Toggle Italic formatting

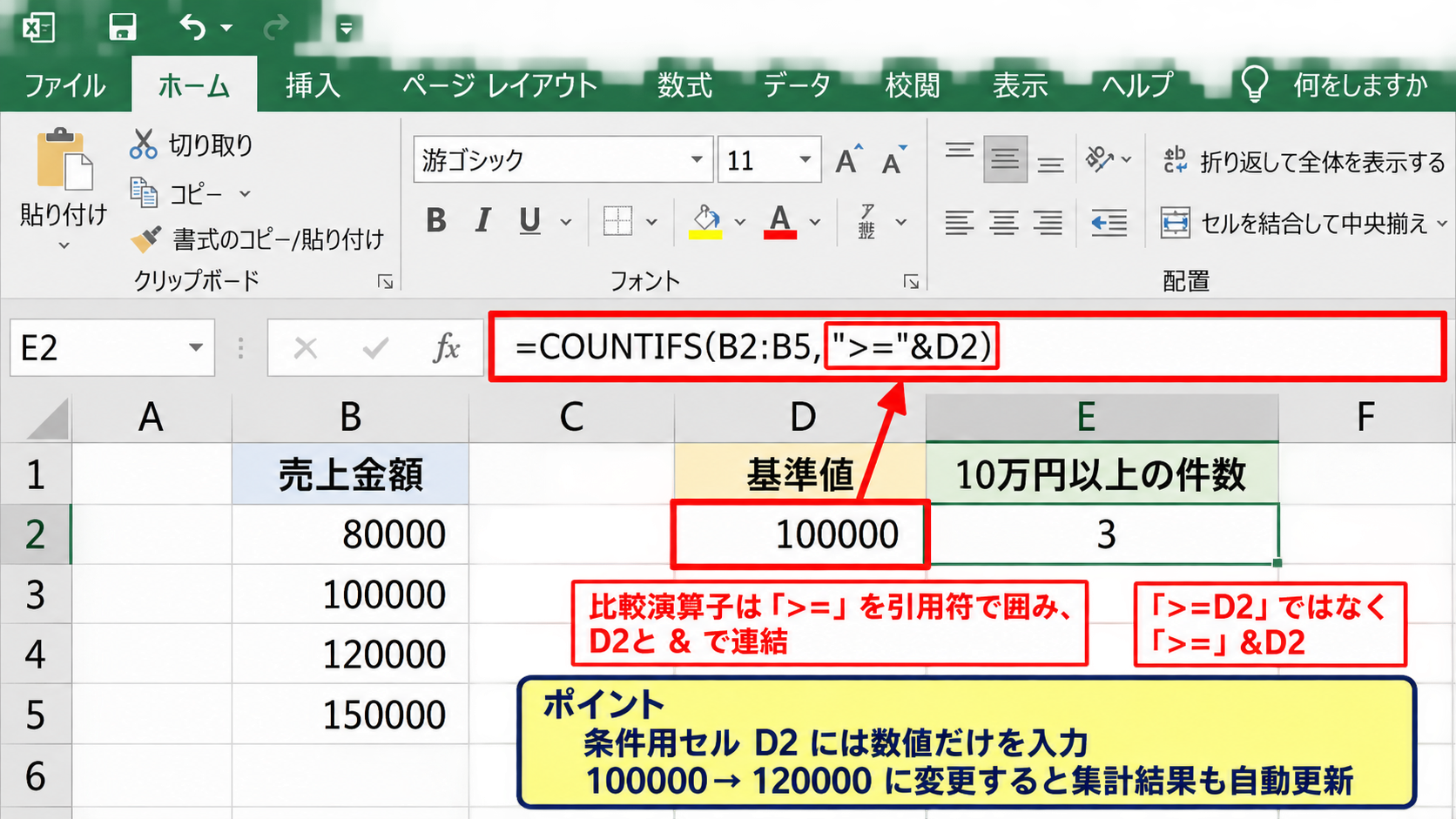coord(482,221)
